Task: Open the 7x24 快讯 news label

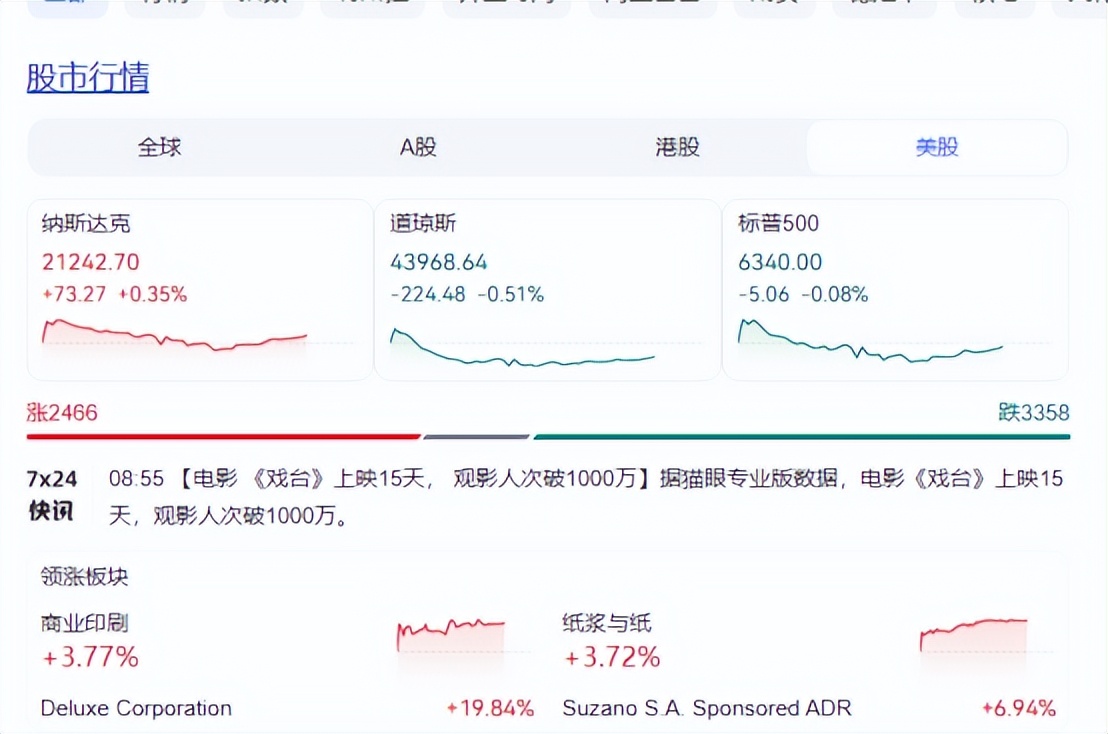Action: tap(51, 494)
